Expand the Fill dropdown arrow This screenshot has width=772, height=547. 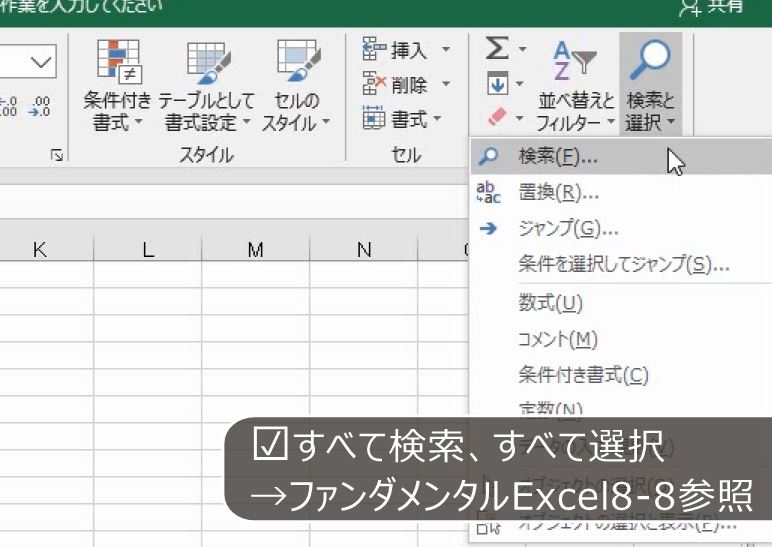pyautogui.click(x=519, y=84)
